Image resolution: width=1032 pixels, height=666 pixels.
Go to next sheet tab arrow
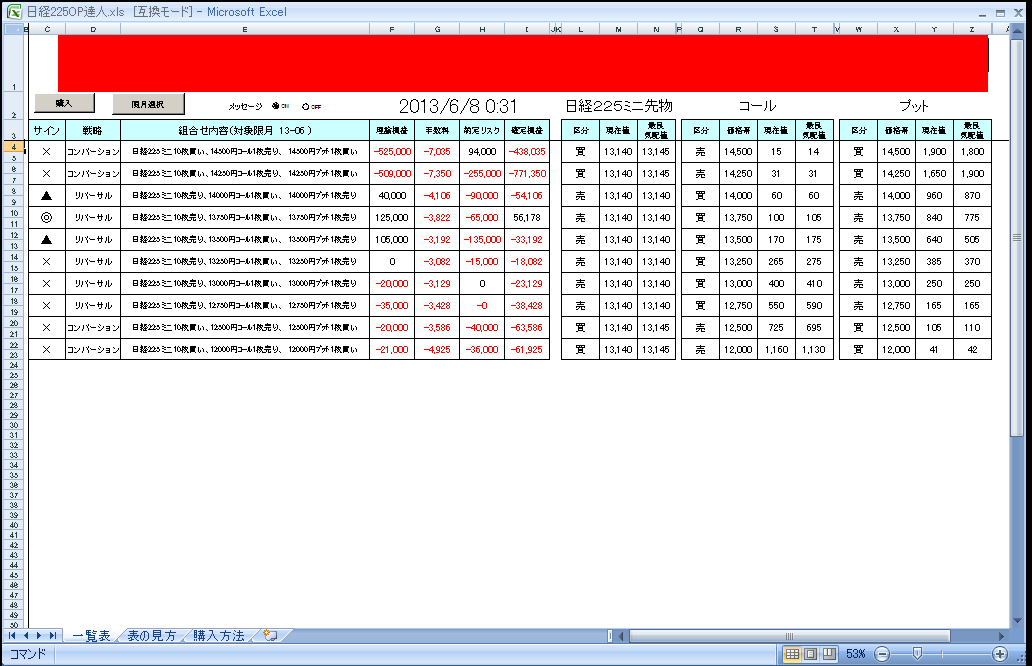(x=39, y=636)
